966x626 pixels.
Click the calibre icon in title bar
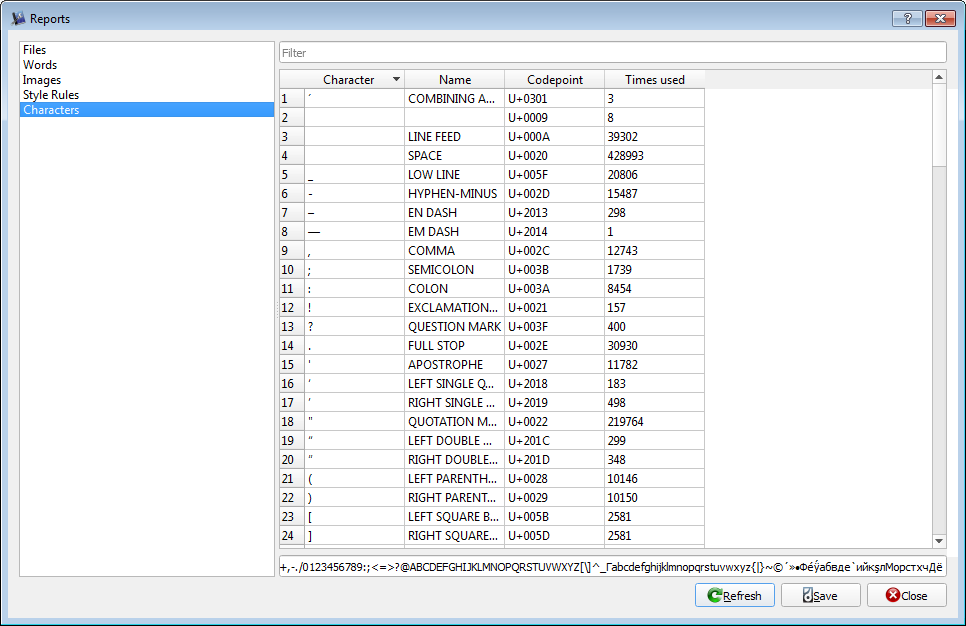[x=18, y=18]
